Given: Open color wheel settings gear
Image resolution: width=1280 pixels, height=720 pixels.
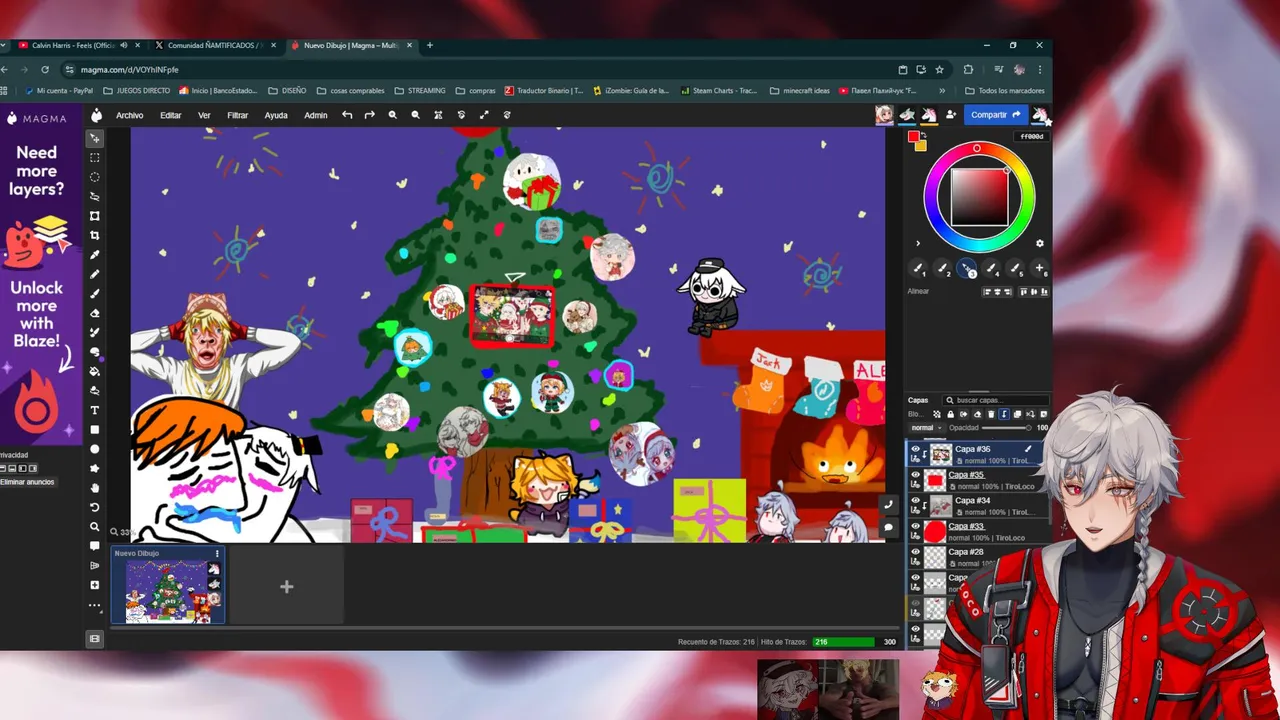Looking at the screenshot, I should (1040, 243).
